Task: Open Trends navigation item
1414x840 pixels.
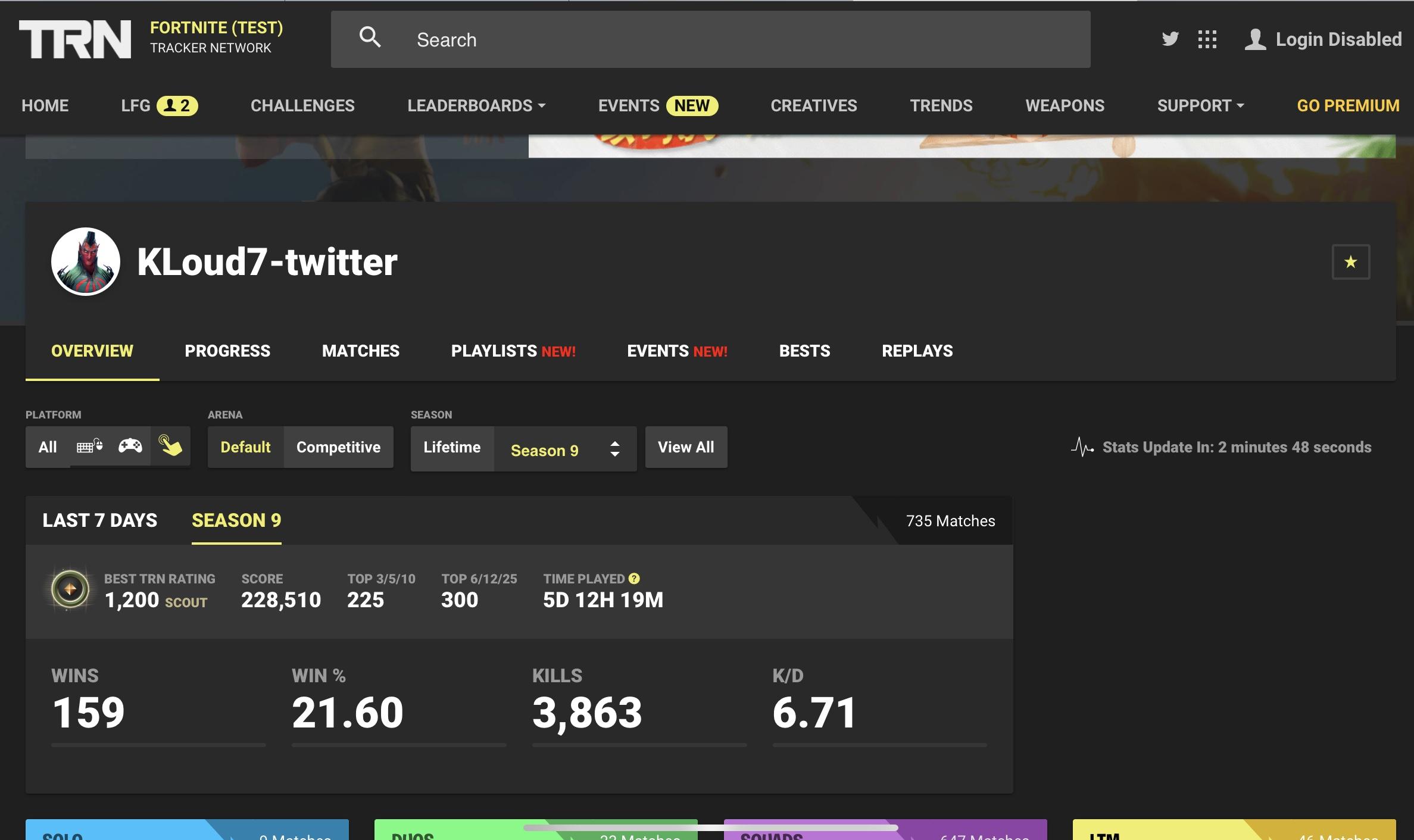Action: pyautogui.click(x=941, y=105)
